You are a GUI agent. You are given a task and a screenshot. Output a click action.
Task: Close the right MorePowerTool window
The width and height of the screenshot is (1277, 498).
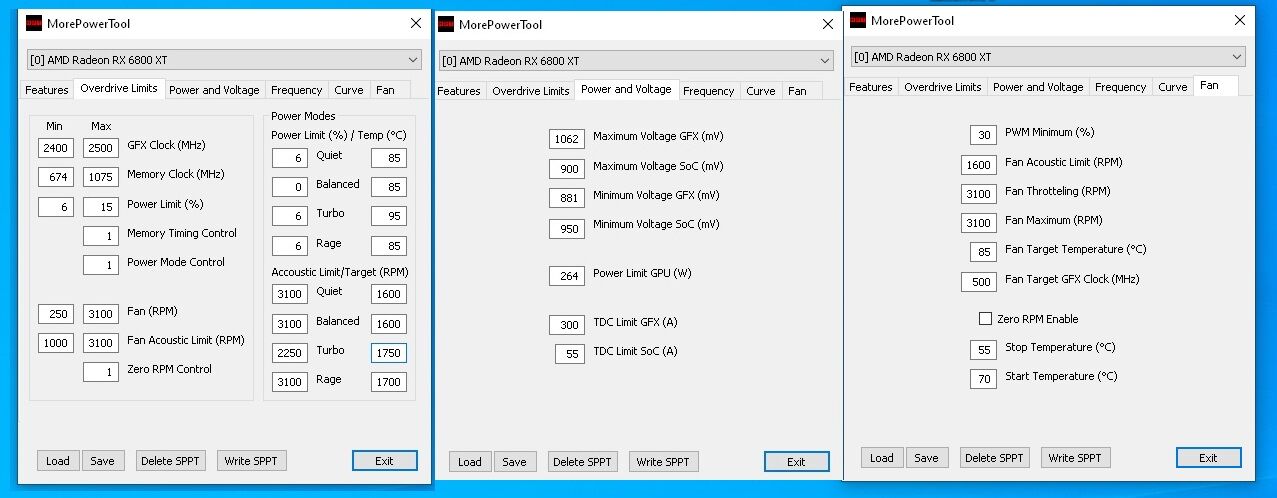[1240, 20]
